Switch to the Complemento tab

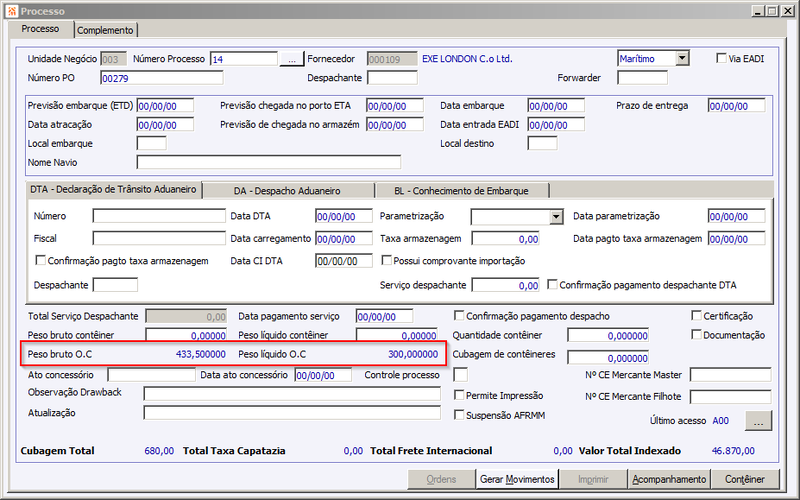point(105,30)
